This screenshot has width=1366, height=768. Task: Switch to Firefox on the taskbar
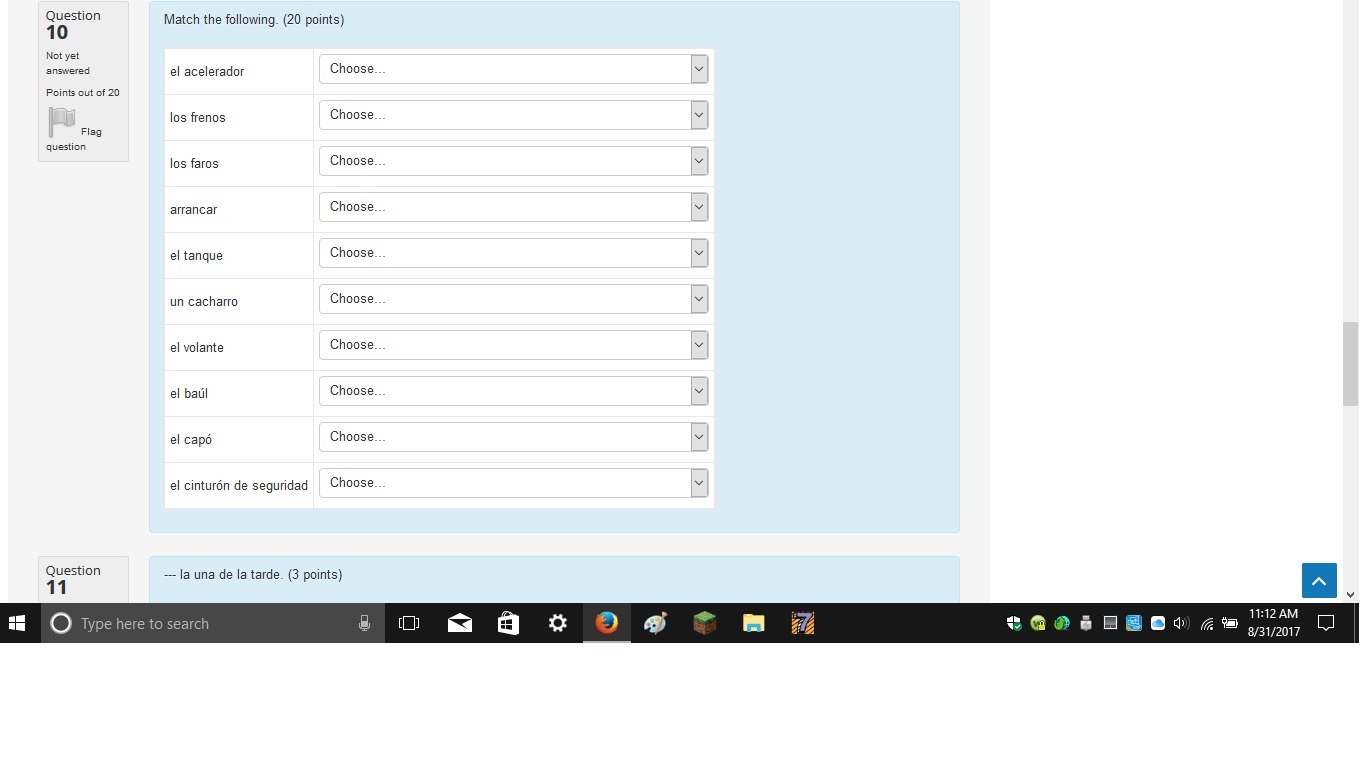[x=606, y=623]
